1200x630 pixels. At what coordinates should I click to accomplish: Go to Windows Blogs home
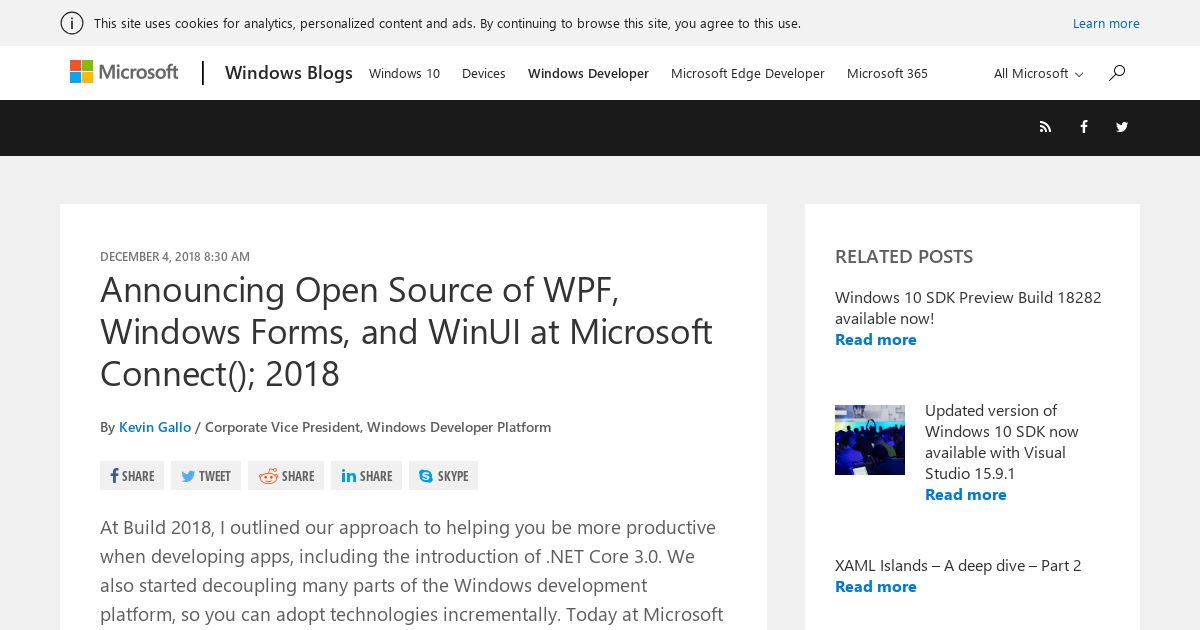click(x=289, y=73)
